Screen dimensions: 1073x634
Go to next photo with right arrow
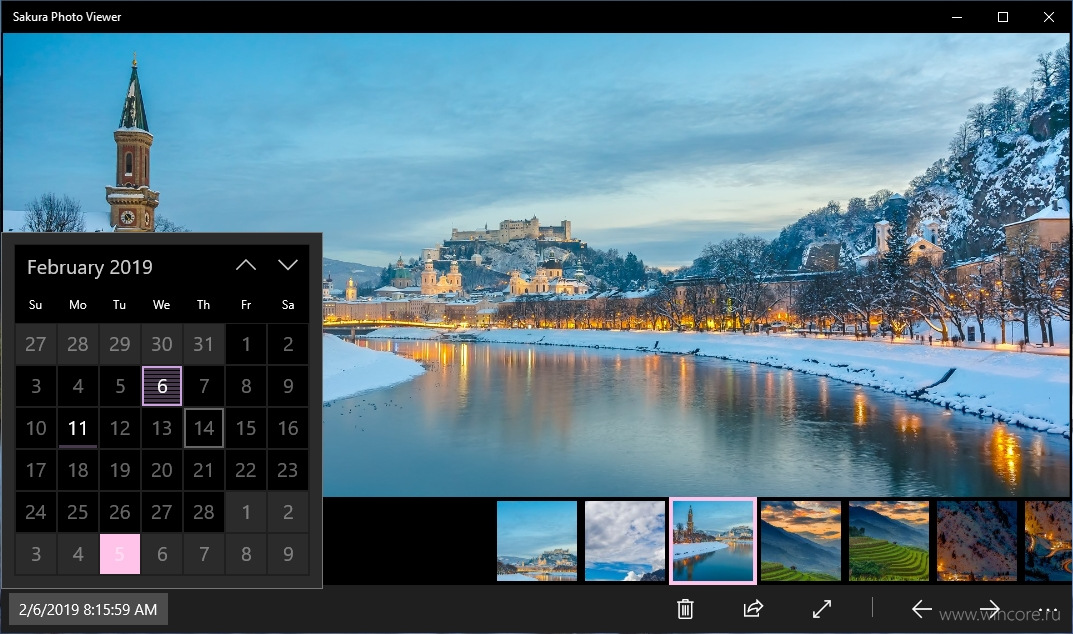point(990,609)
